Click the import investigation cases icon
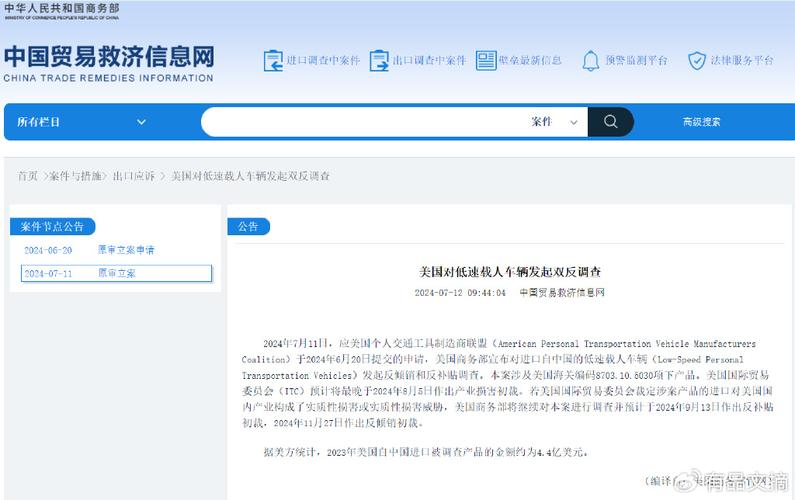Viewport: 795px width, 500px height. [x=273, y=61]
